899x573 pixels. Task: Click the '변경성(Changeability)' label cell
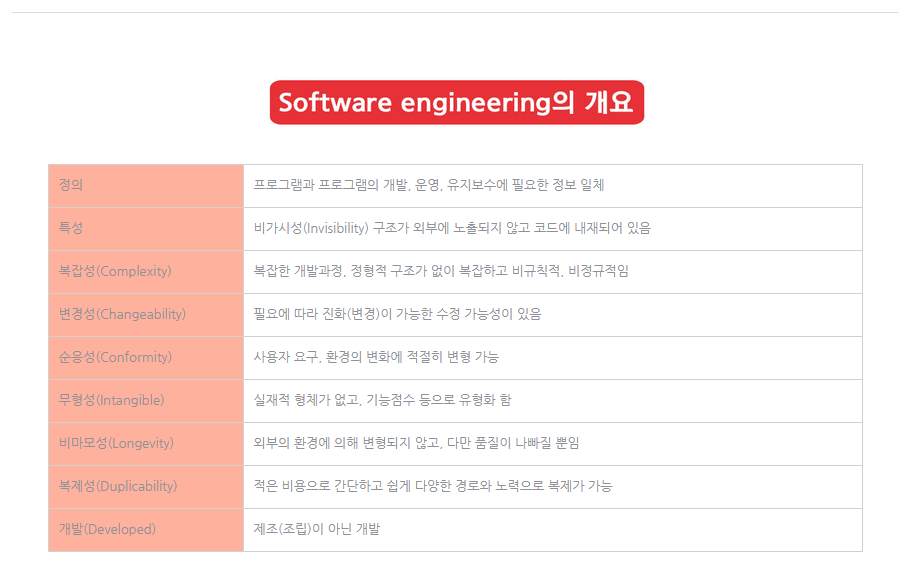146,315
